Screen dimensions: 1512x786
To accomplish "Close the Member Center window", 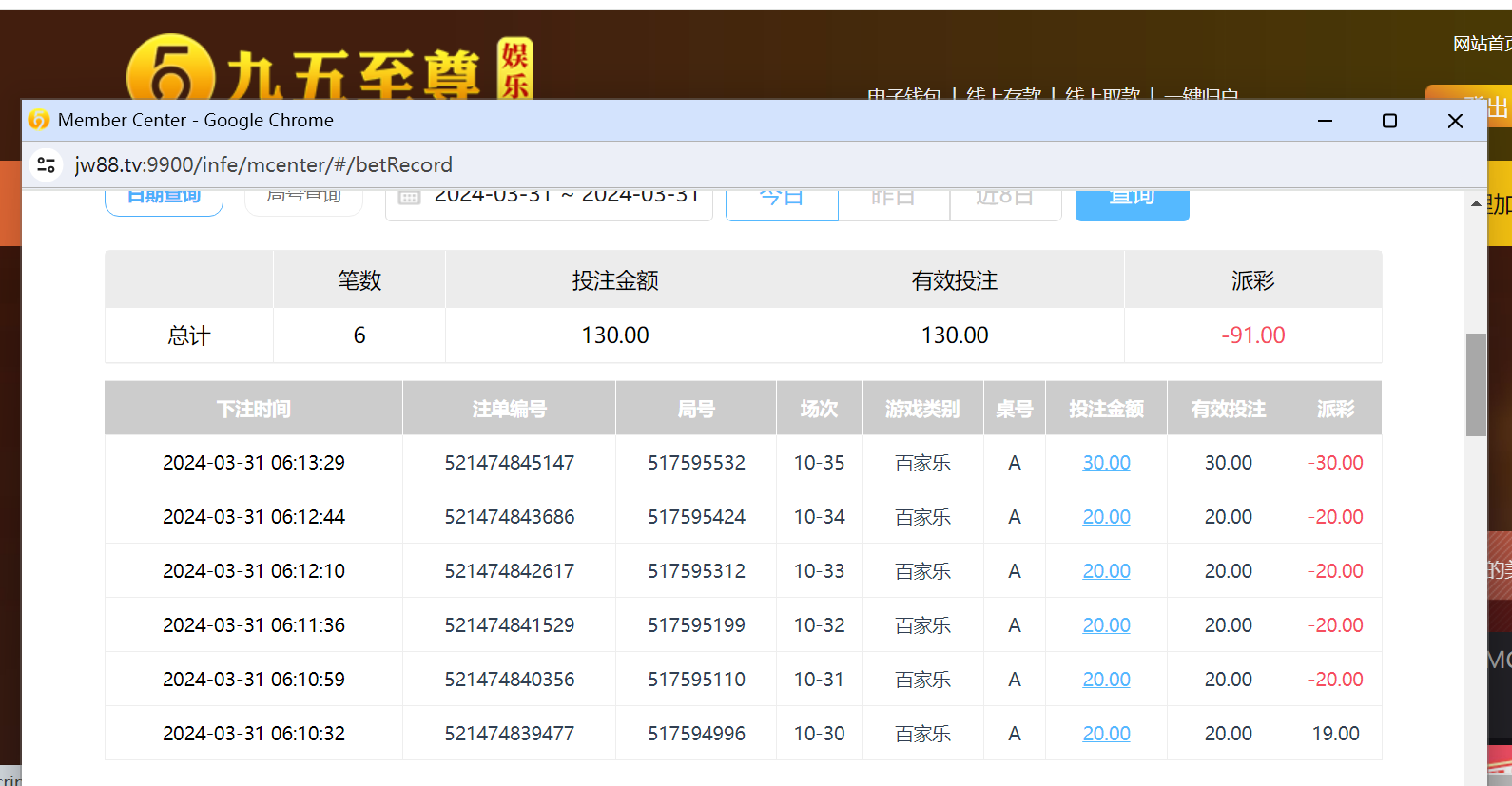I will tap(1454, 121).
